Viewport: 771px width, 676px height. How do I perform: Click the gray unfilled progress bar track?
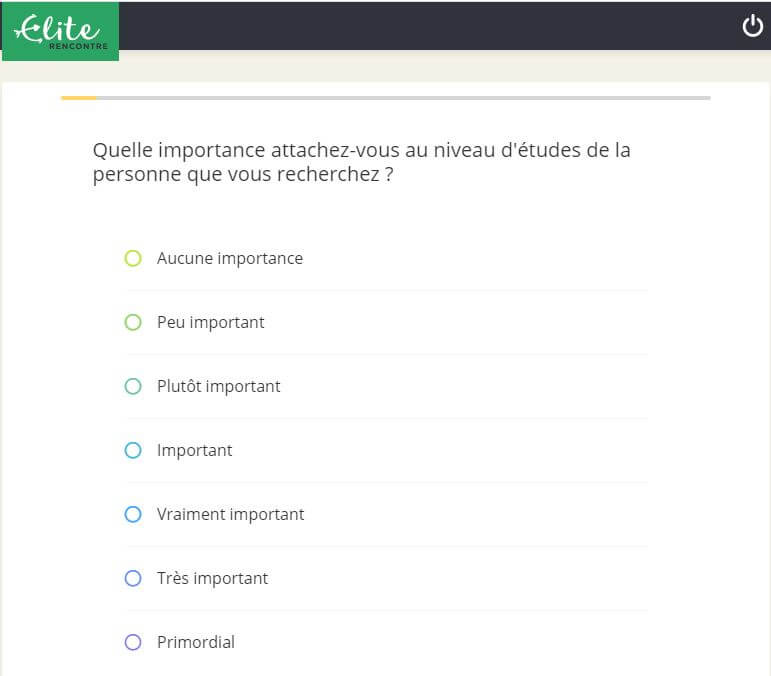pos(400,98)
